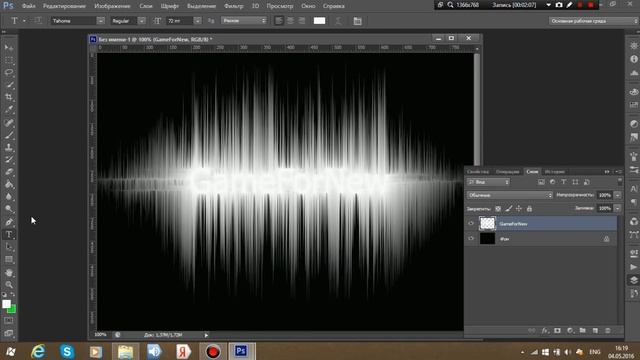
Task: Select the Eyedropper tool
Action: 9,109
